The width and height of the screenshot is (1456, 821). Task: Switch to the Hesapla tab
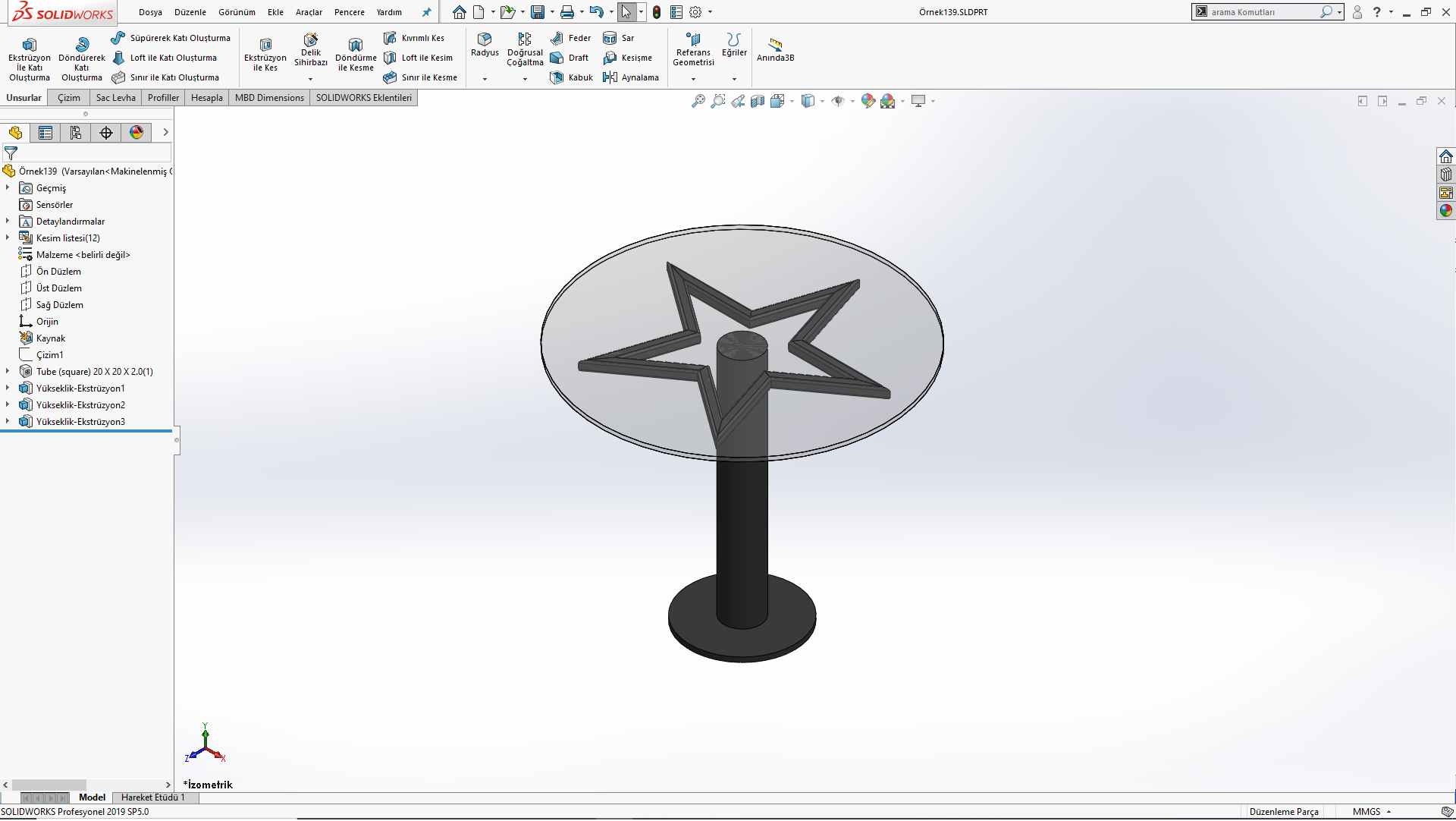[207, 98]
